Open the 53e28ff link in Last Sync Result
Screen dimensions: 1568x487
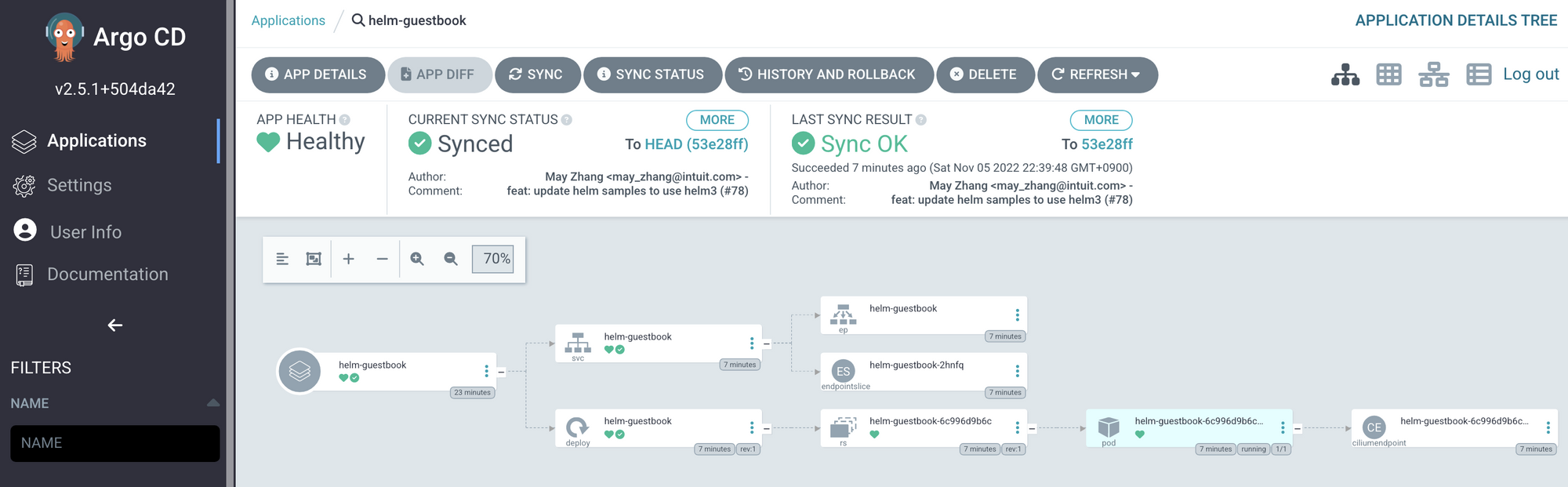pyautogui.click(x=1107, y=144)
